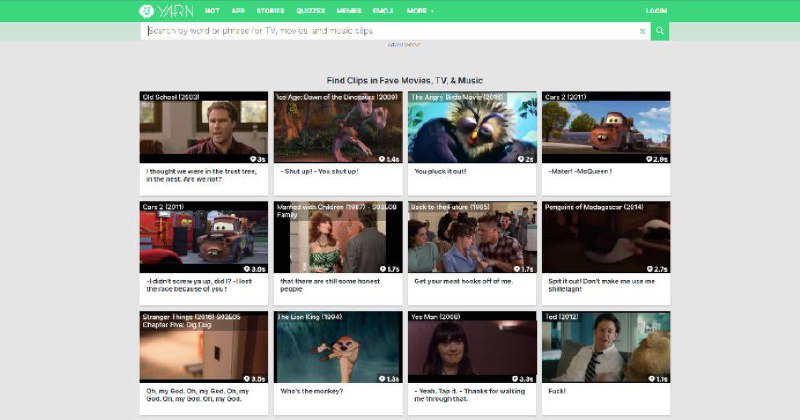
Task: Click the 3s duration badge on Old School clip
Action: (258, 159)
